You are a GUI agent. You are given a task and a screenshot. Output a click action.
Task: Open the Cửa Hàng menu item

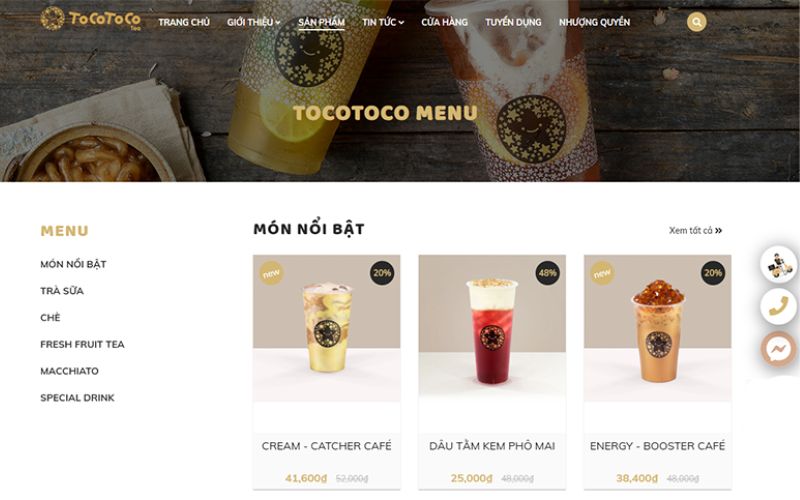click(x=444, y=22)
